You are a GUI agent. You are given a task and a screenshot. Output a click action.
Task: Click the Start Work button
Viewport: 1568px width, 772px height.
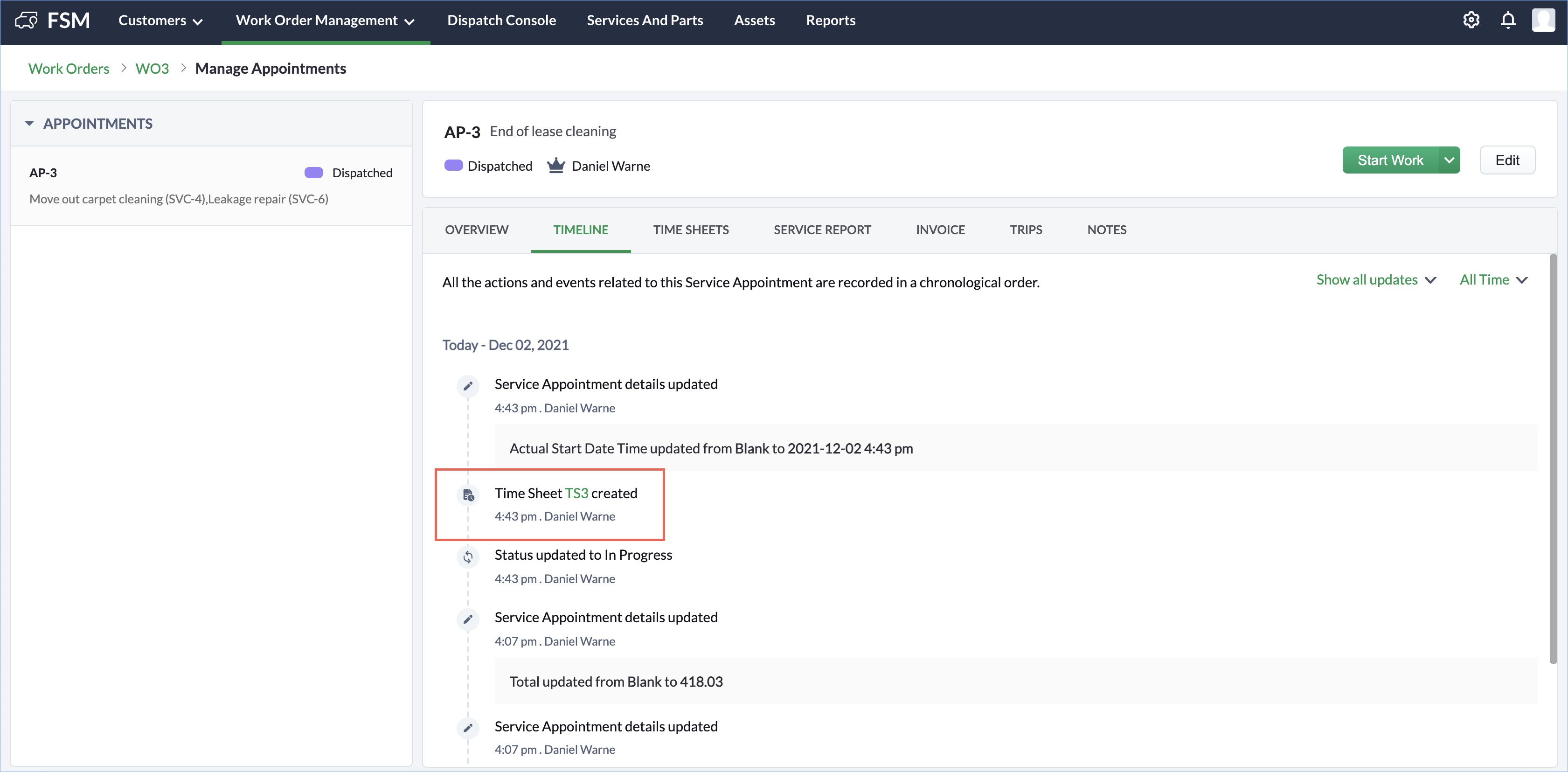point(1390,160)
